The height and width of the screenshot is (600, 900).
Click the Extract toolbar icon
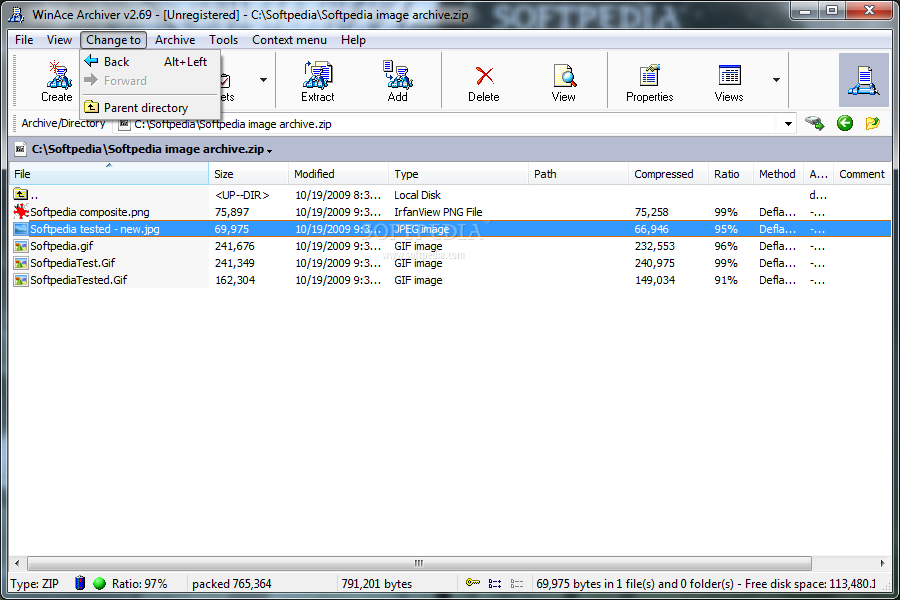[317, 75]
